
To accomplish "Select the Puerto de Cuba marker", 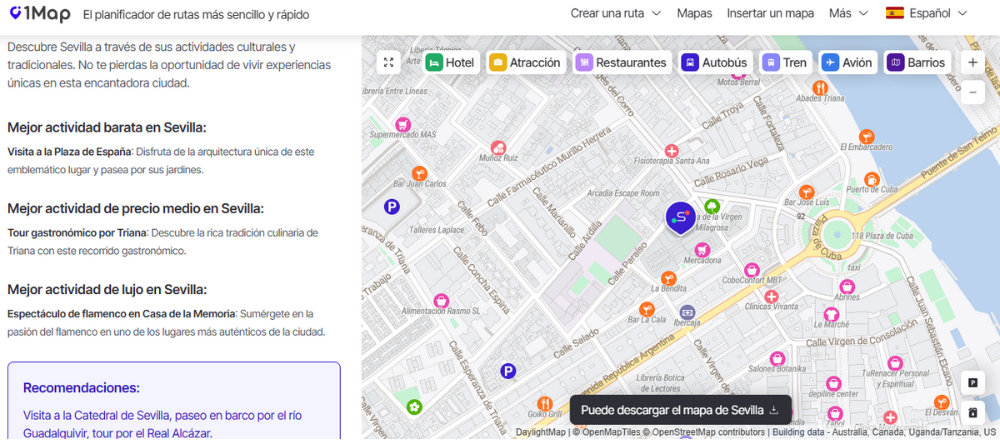I will point(872,179).
